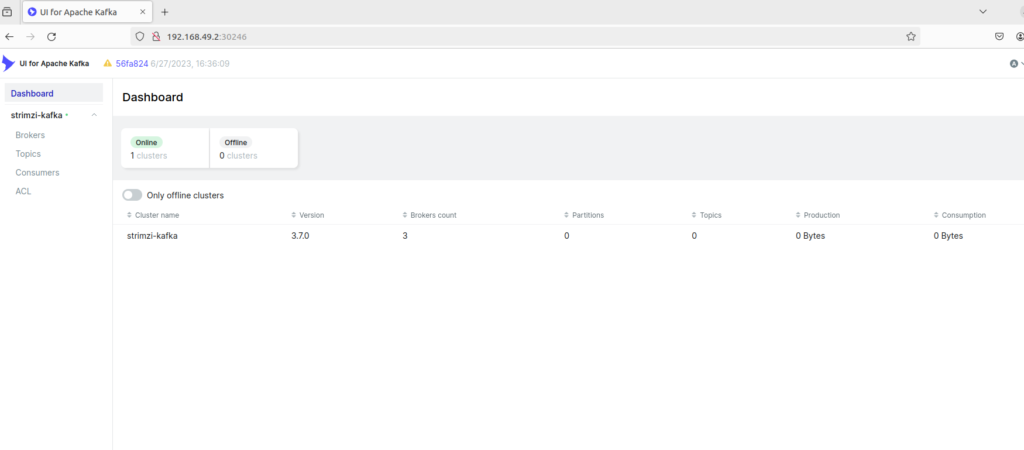The image size is (1024, 450).
Task: Open a new browser tab with plus
Action: pos(164,12)
